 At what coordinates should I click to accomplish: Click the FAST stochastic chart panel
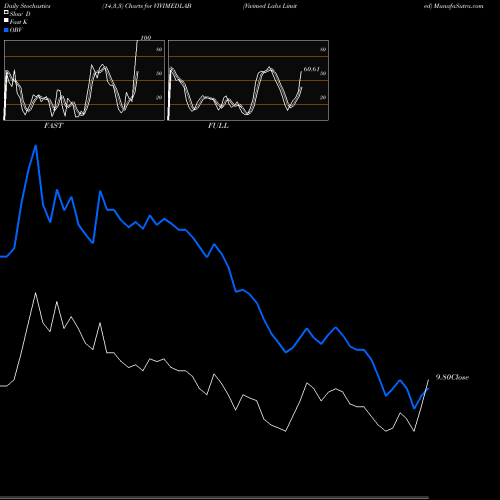84,80
